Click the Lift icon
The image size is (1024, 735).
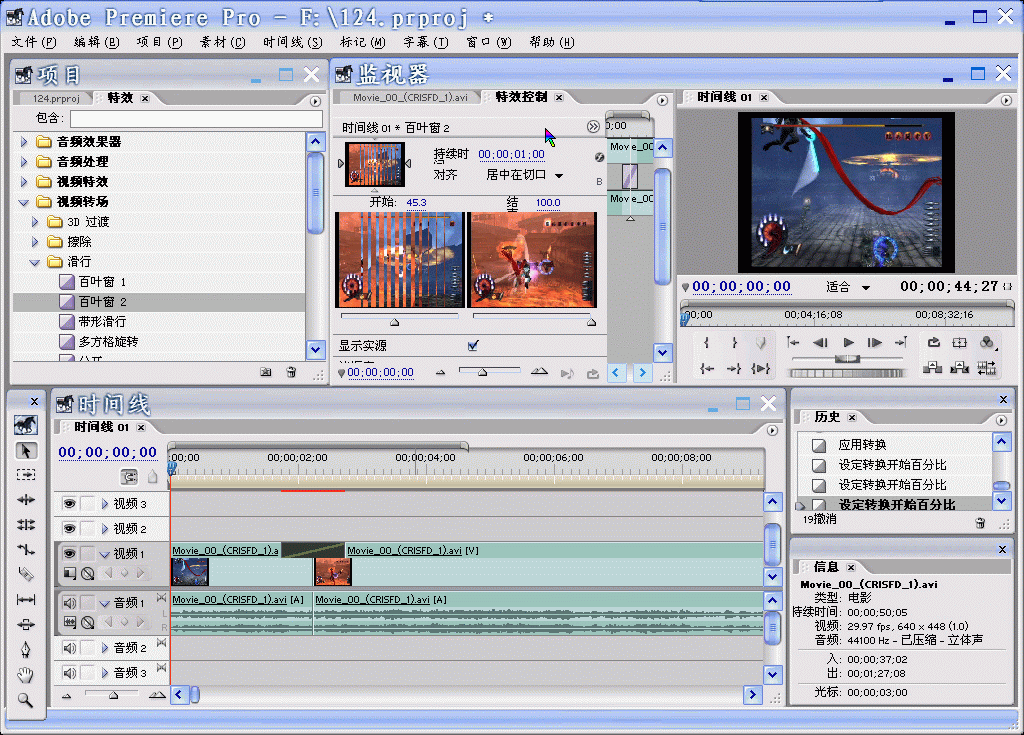[x=933, y=368]
